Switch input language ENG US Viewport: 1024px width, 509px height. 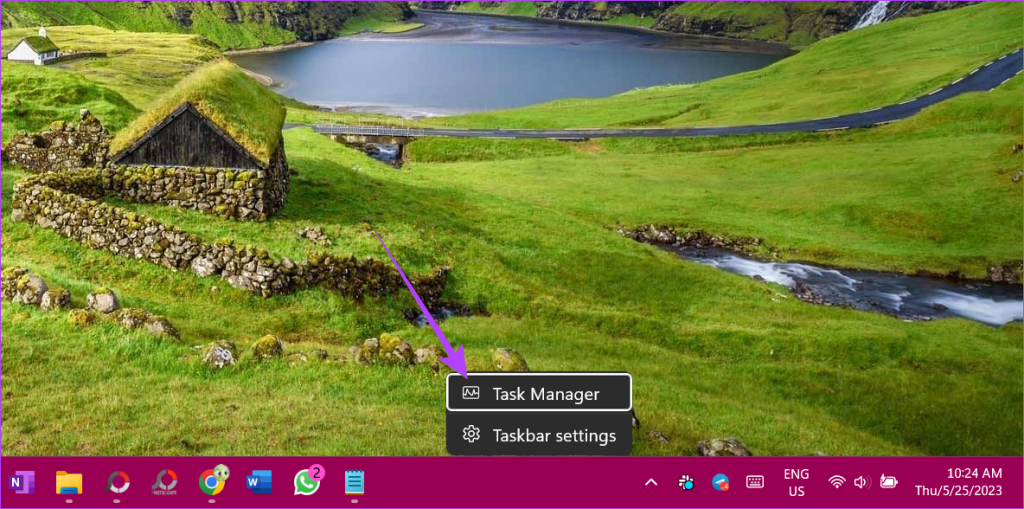click(796, 482)
